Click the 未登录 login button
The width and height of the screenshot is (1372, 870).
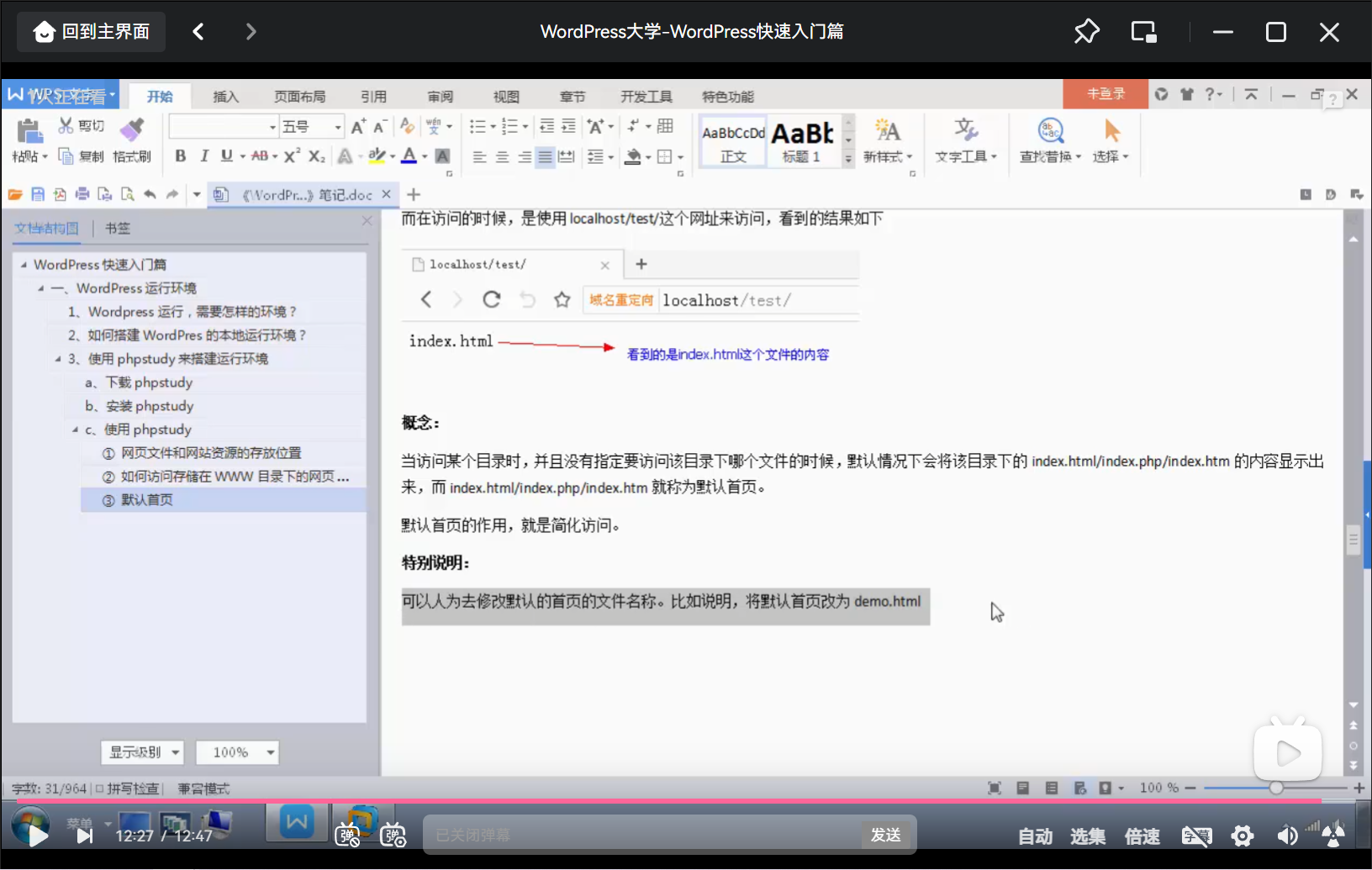pos(1106,93)
